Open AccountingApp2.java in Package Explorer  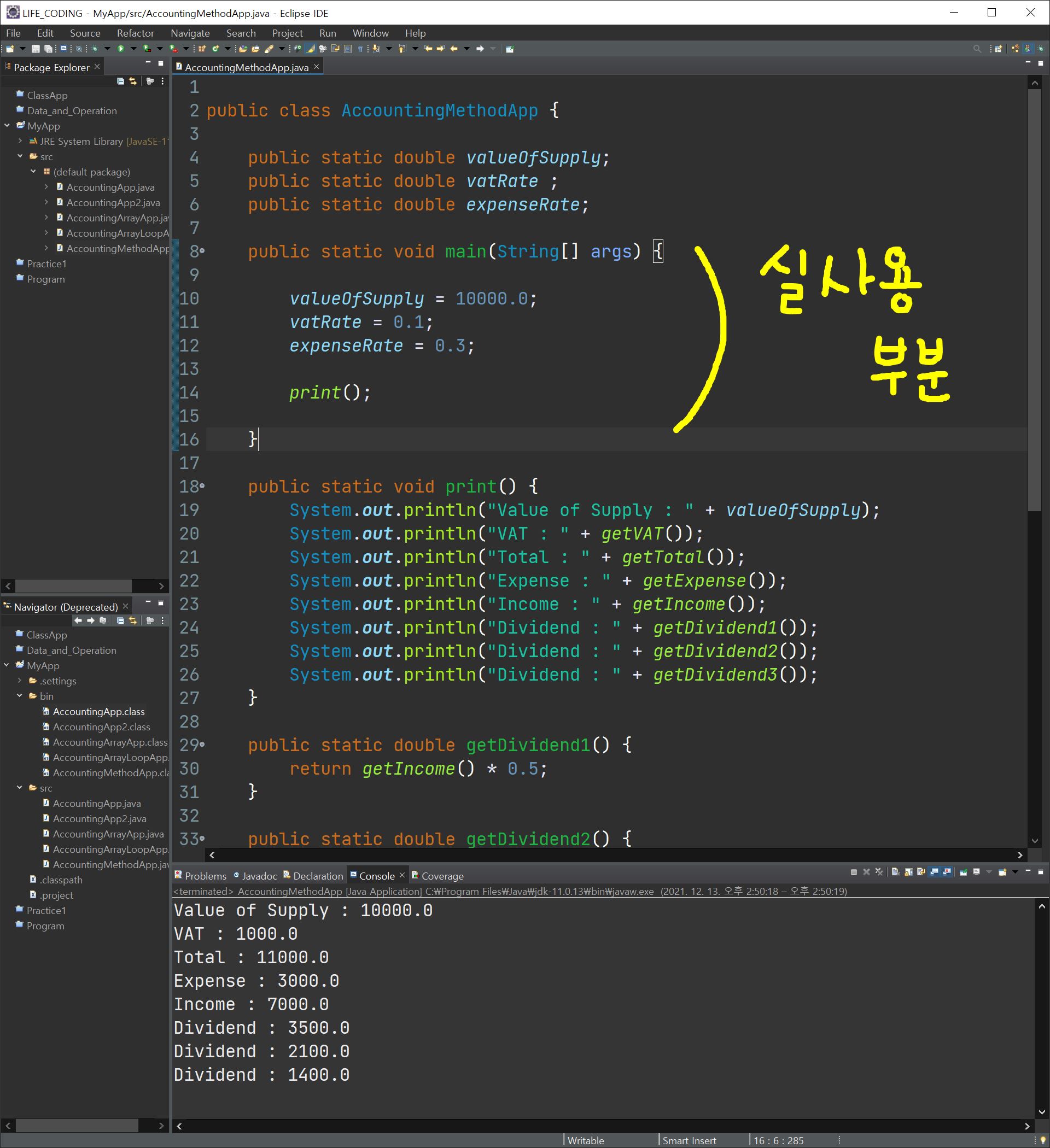pos(113,203)
